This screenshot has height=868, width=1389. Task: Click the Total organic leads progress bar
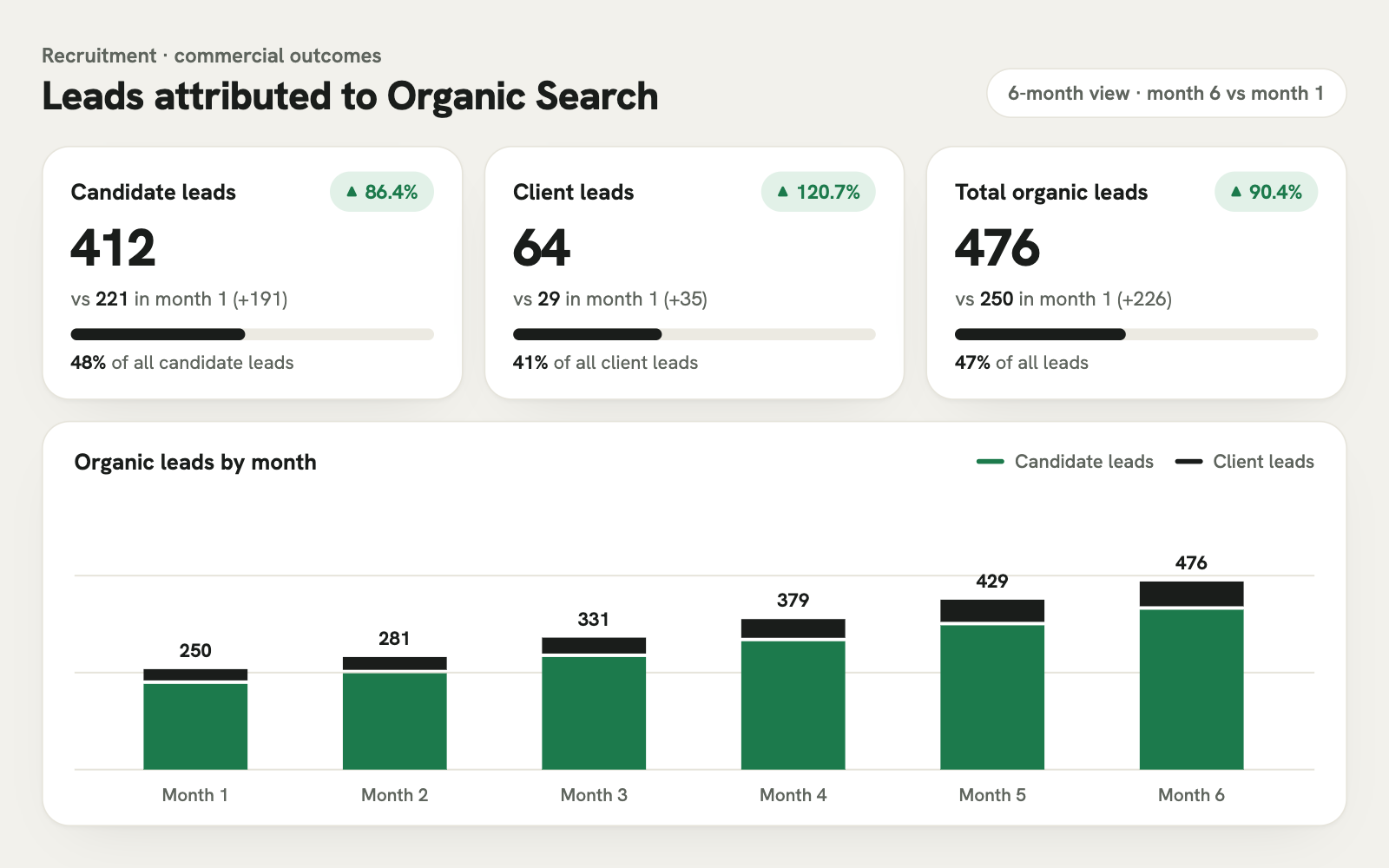tap(1136, 334)
